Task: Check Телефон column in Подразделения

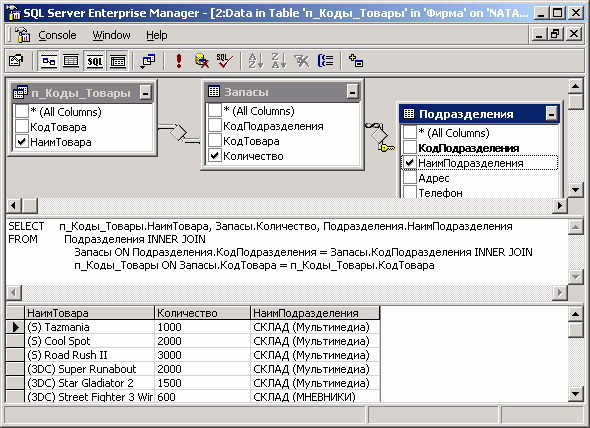Action: (x=409, y=192)
